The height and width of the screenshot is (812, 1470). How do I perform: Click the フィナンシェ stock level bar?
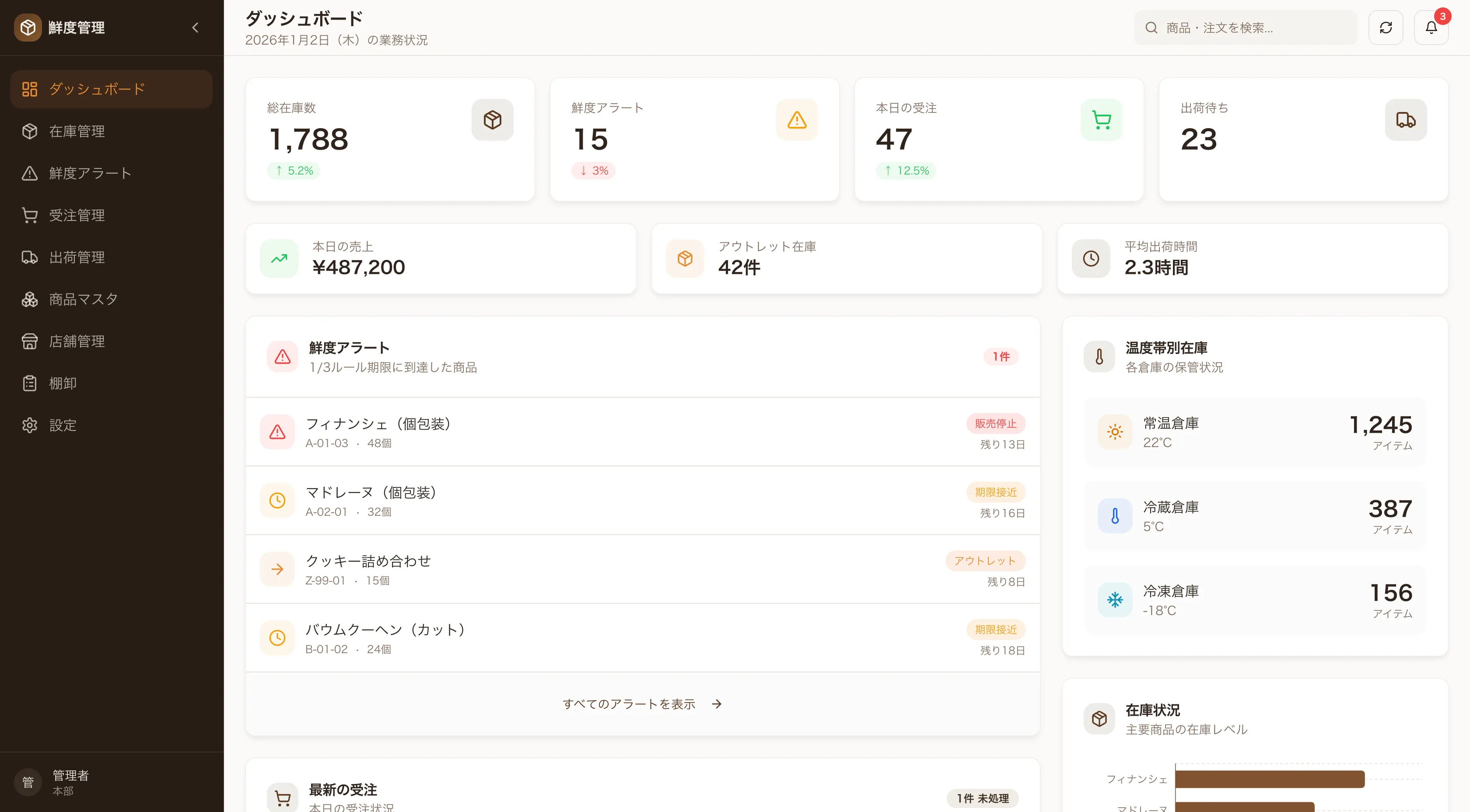(1269, 779)
